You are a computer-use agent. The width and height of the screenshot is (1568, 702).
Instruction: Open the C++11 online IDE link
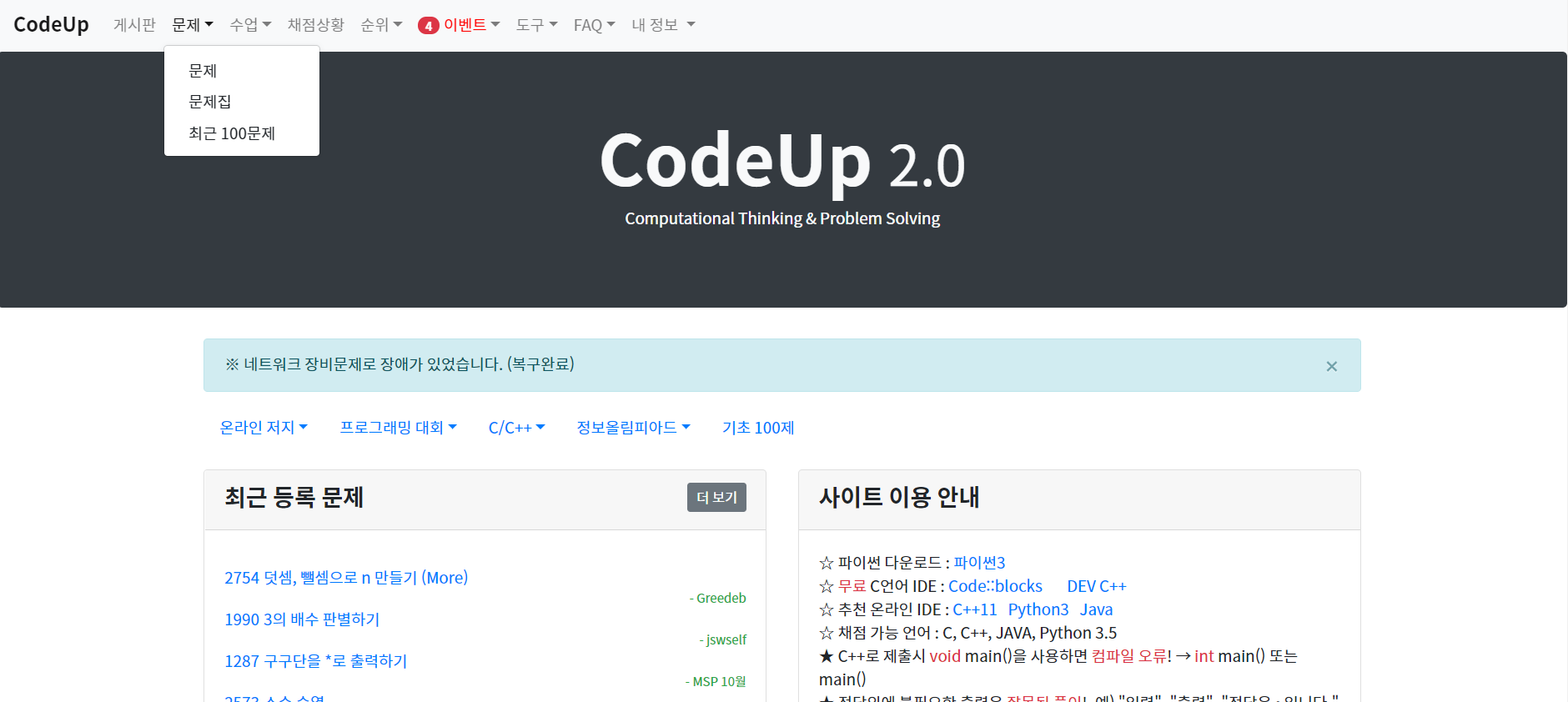974,609
